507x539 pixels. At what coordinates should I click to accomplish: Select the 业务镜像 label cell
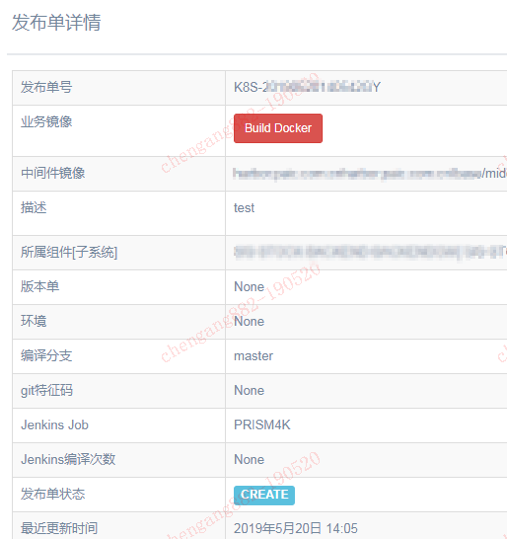click(119, 131)
